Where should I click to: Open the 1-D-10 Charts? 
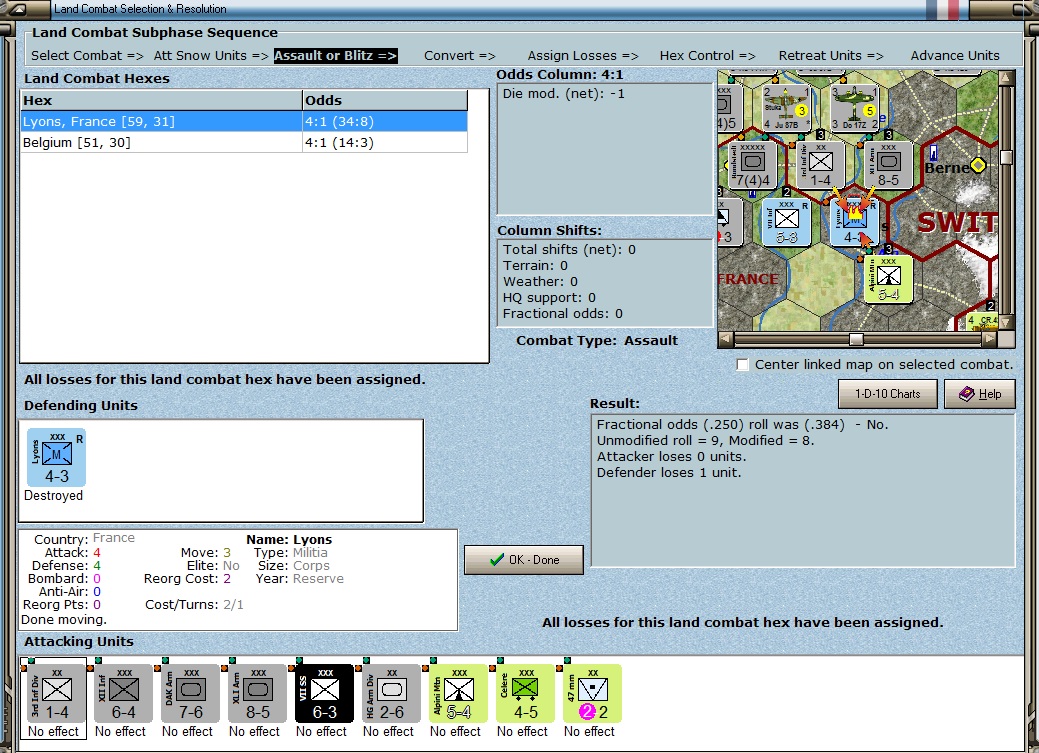pyautogui.click(x=888, y=394)
